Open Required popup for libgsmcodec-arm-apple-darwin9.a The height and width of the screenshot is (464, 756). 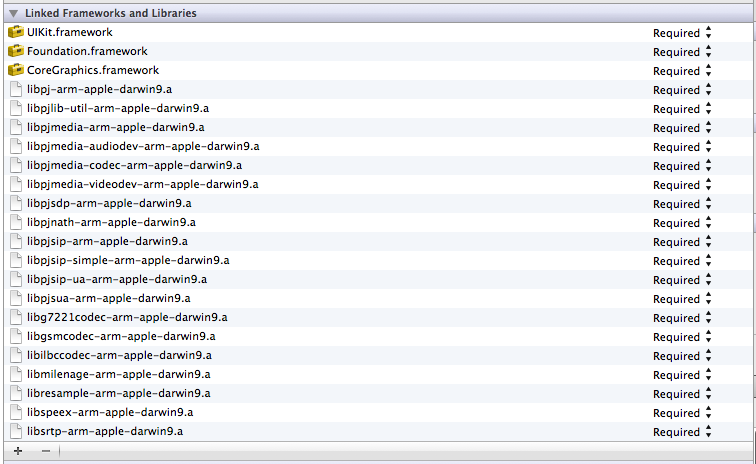(682, 337)
